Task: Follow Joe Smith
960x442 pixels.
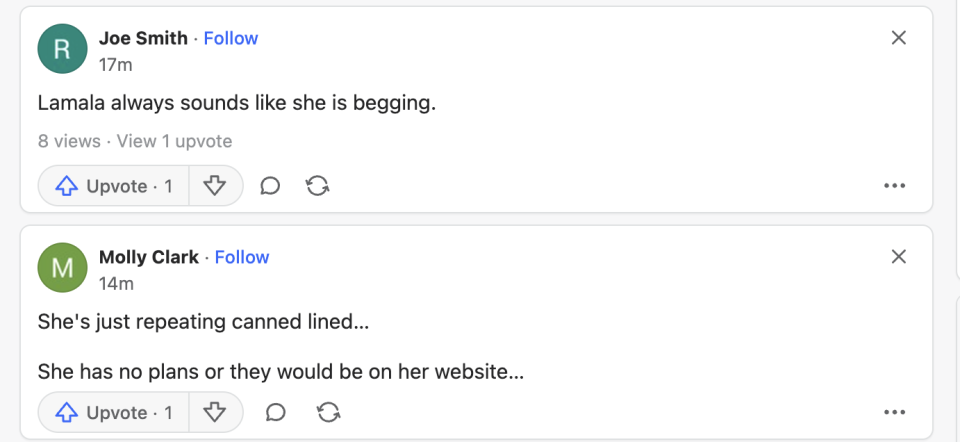Action: tap(231, 38)
